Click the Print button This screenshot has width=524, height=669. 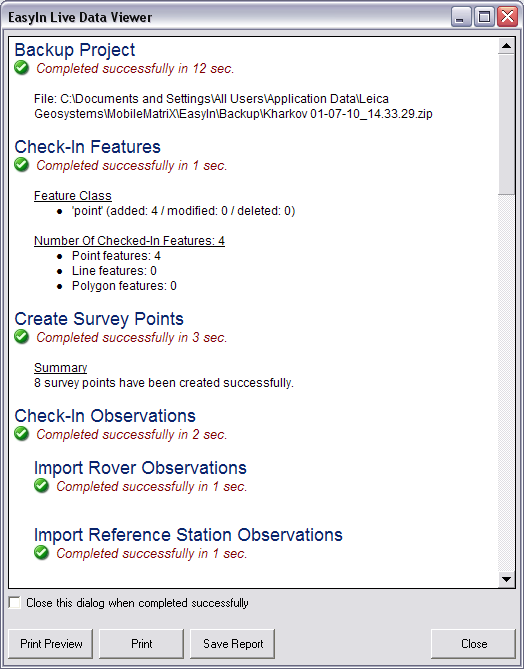point(142,643)
